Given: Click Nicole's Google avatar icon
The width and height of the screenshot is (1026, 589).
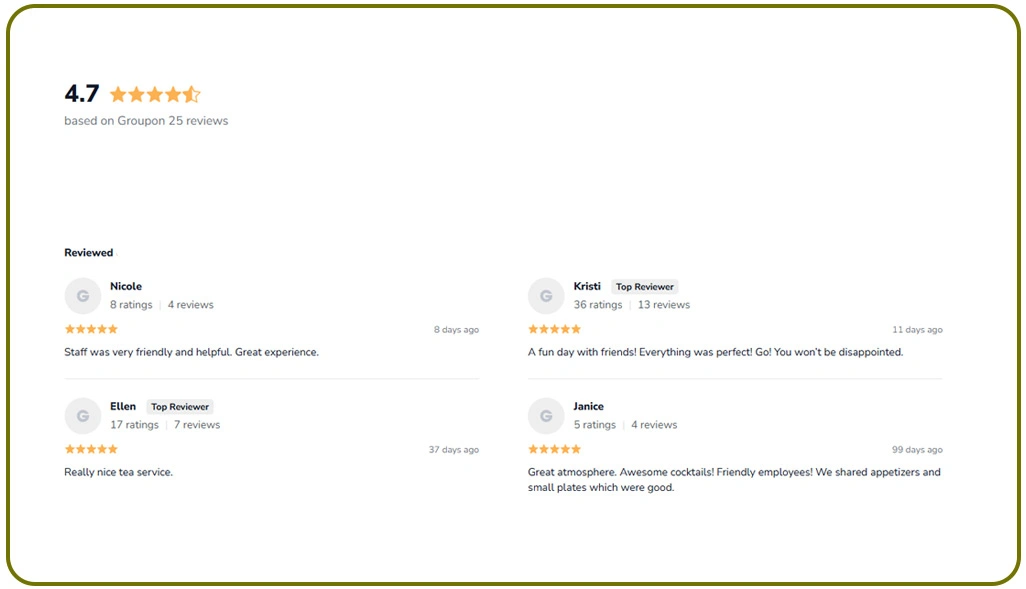Looking at the screenshot, I should [x=82, y=295].
